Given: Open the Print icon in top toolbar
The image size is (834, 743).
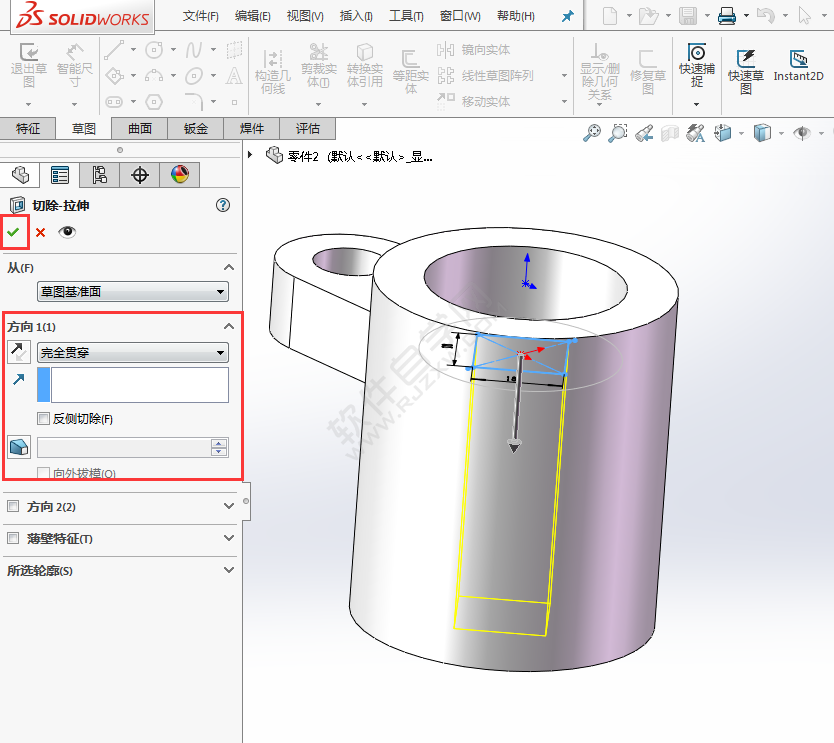Looking at the screenshot, I should click(x=727, y=14).
